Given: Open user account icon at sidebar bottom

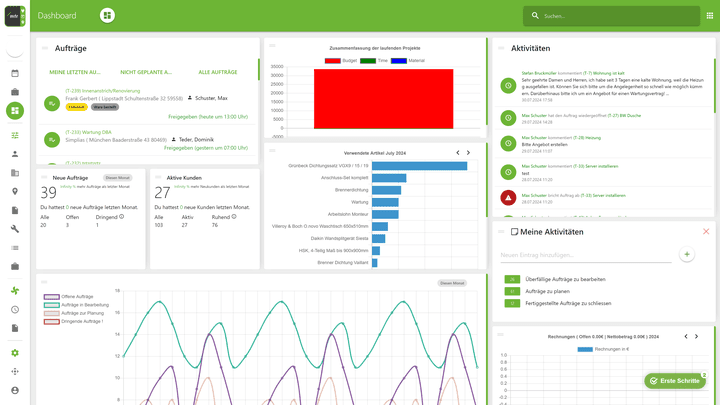Looking at the screenshot, I should coord(15,390).
